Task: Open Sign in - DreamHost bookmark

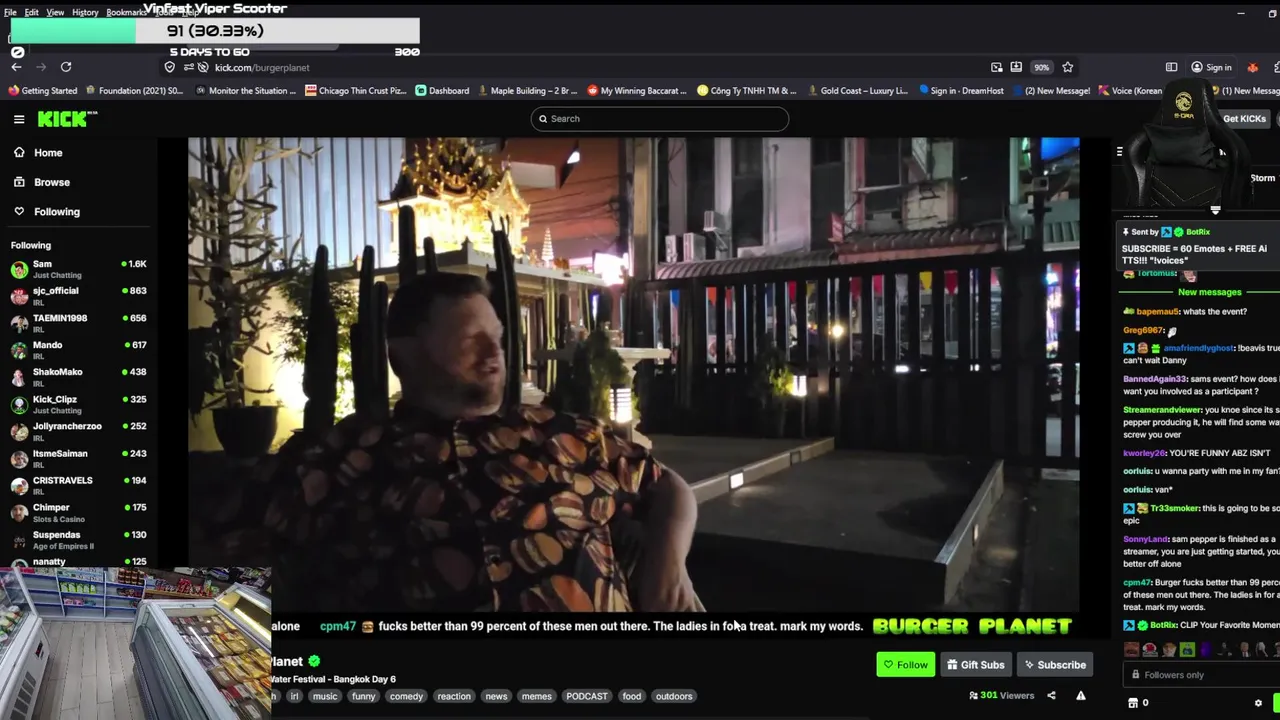Action: pyautogui.click(x=961, y=91)
